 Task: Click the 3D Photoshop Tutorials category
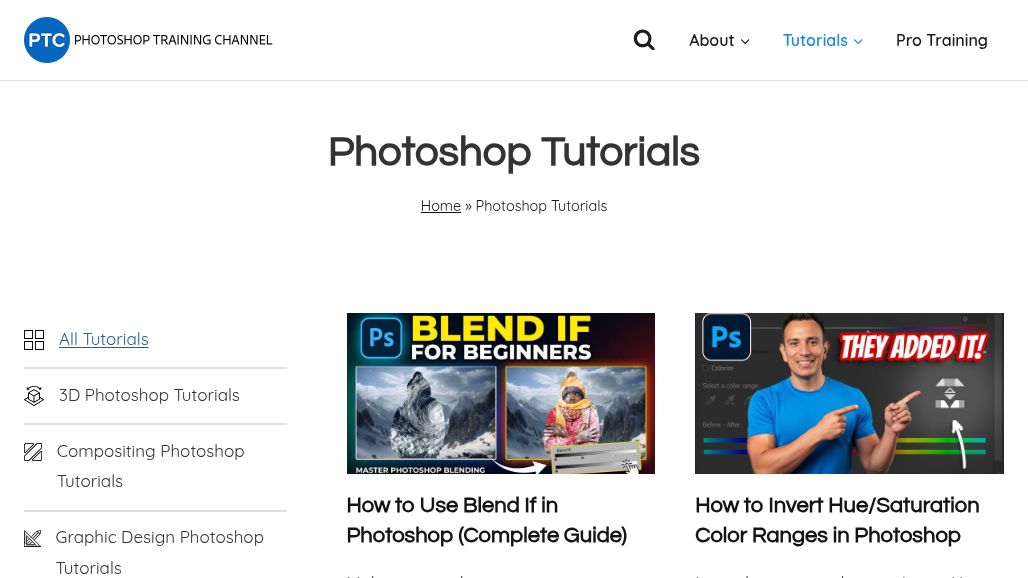click(x=148, y=395)
